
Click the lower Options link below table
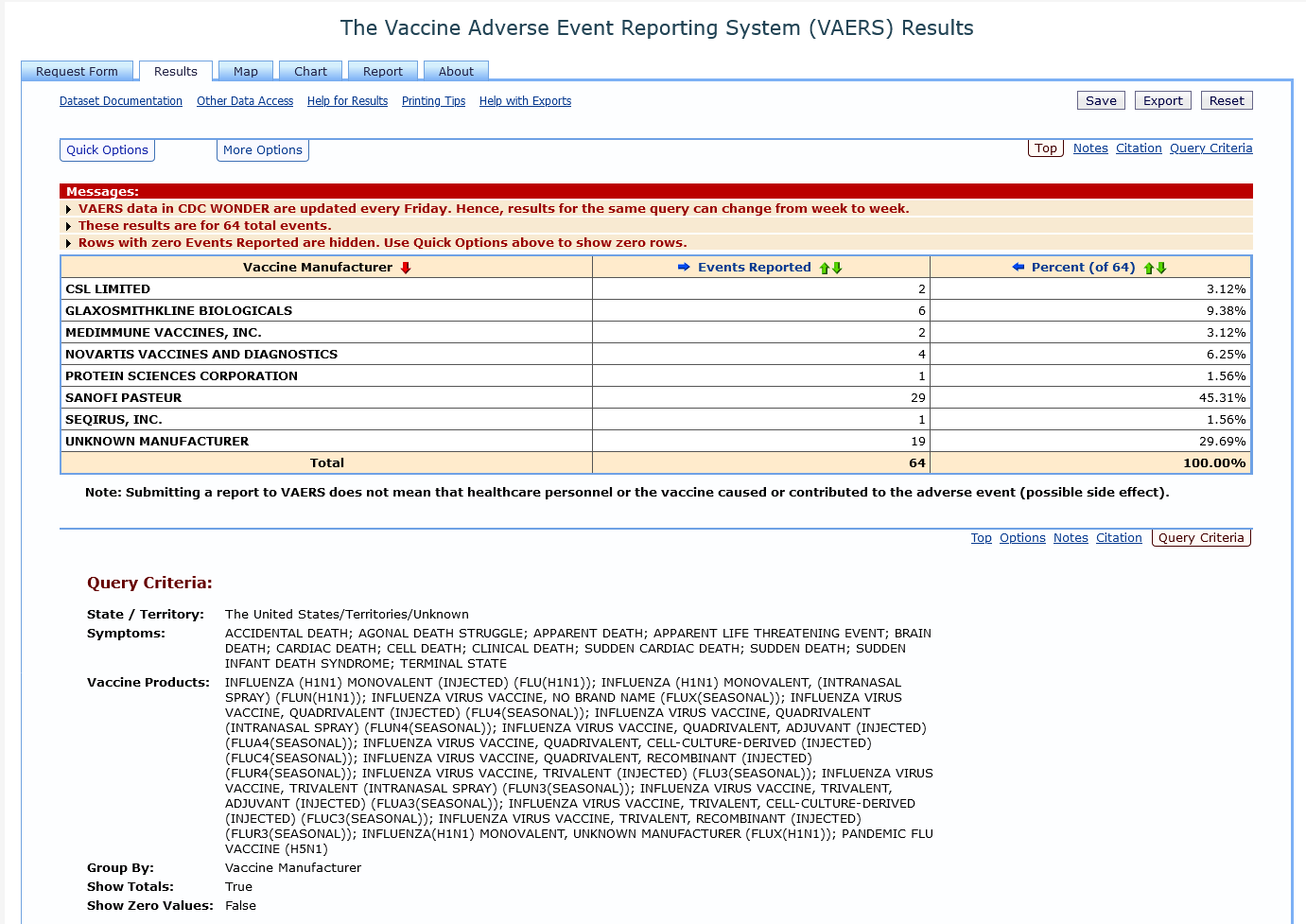tap(1022, 538)
